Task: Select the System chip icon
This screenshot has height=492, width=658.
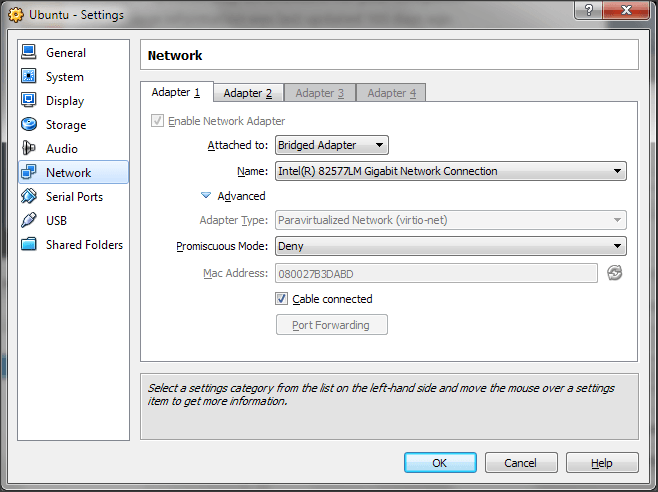Action: click(x=28, y=76)
